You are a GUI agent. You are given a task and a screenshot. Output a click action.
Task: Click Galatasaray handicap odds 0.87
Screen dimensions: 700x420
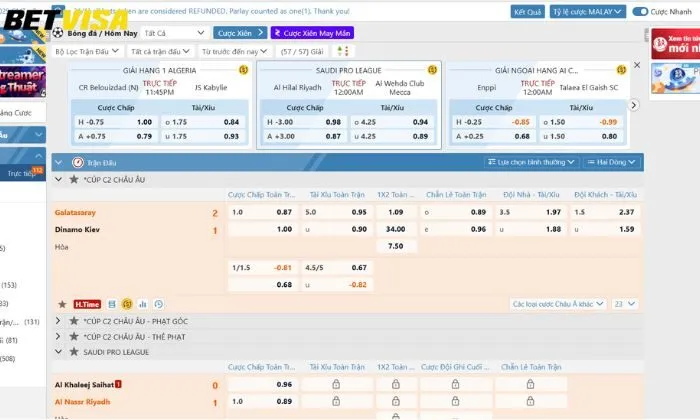pos(284,212)
